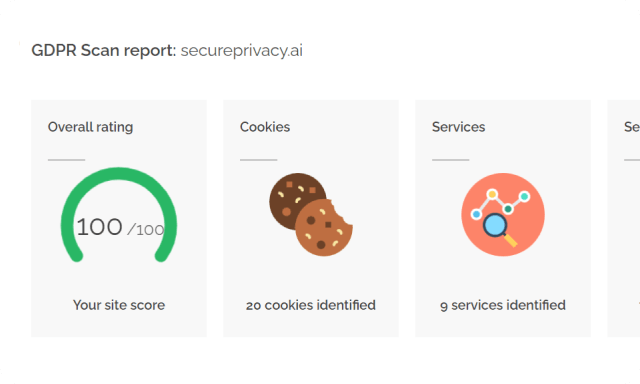Viewport: 640px width, 384px height.
Task: Select the Services card heading
Action: pyautogui.click(x=458, y=127)
